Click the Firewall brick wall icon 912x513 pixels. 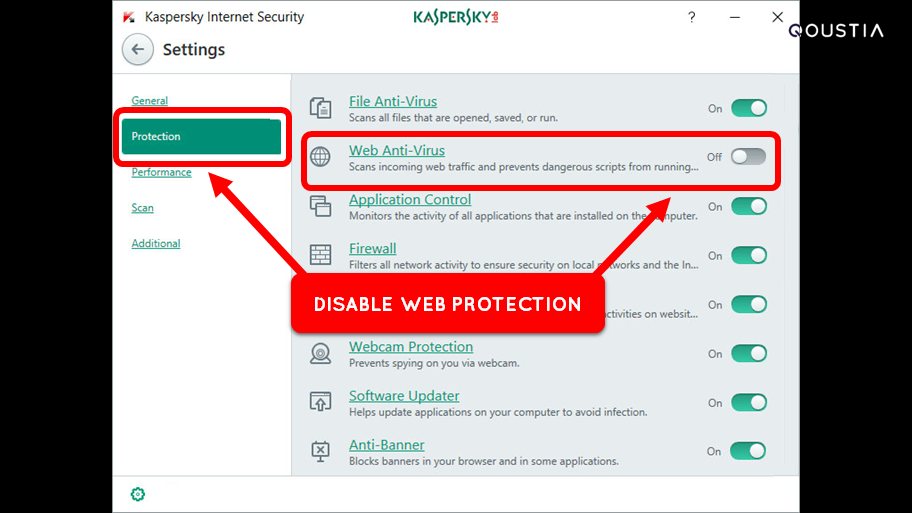pos(320,255)
